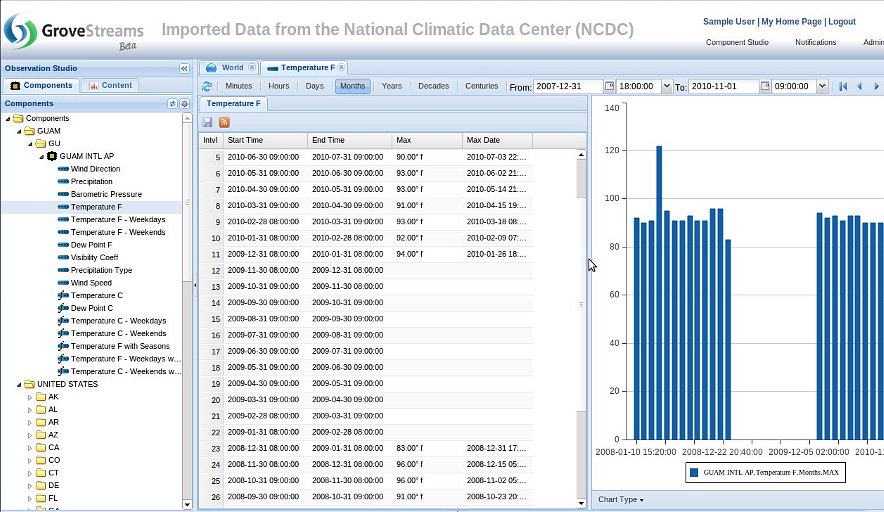Click the To date input field

point(723,87)
